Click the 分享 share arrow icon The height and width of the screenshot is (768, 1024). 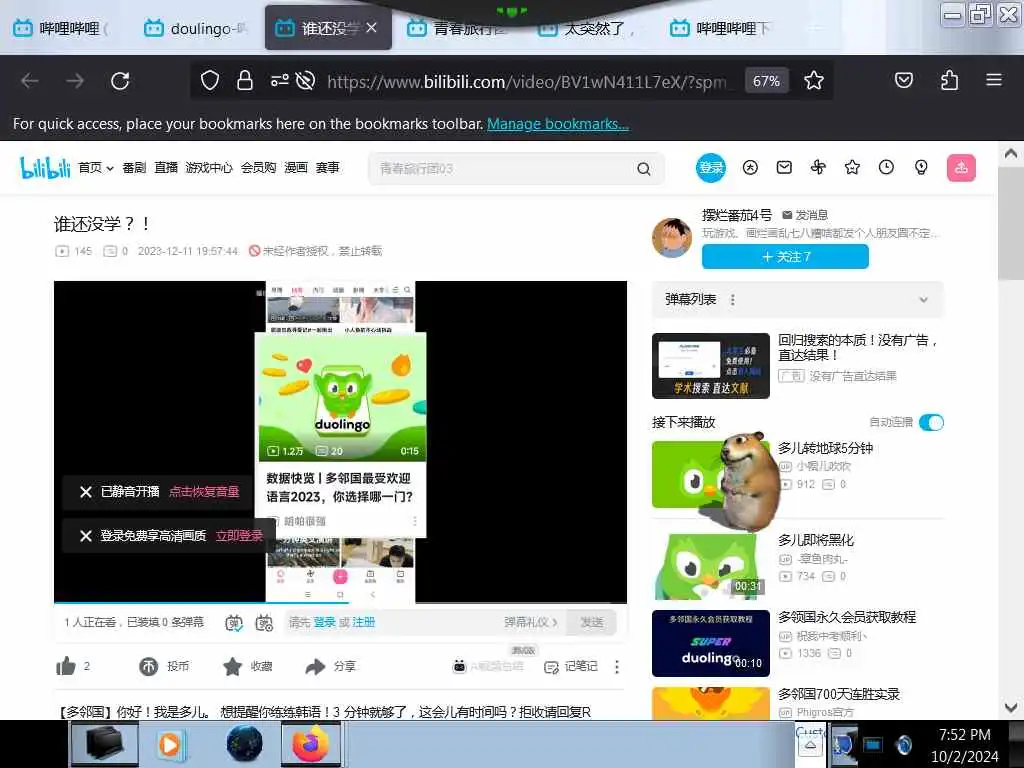coord(315,666)
